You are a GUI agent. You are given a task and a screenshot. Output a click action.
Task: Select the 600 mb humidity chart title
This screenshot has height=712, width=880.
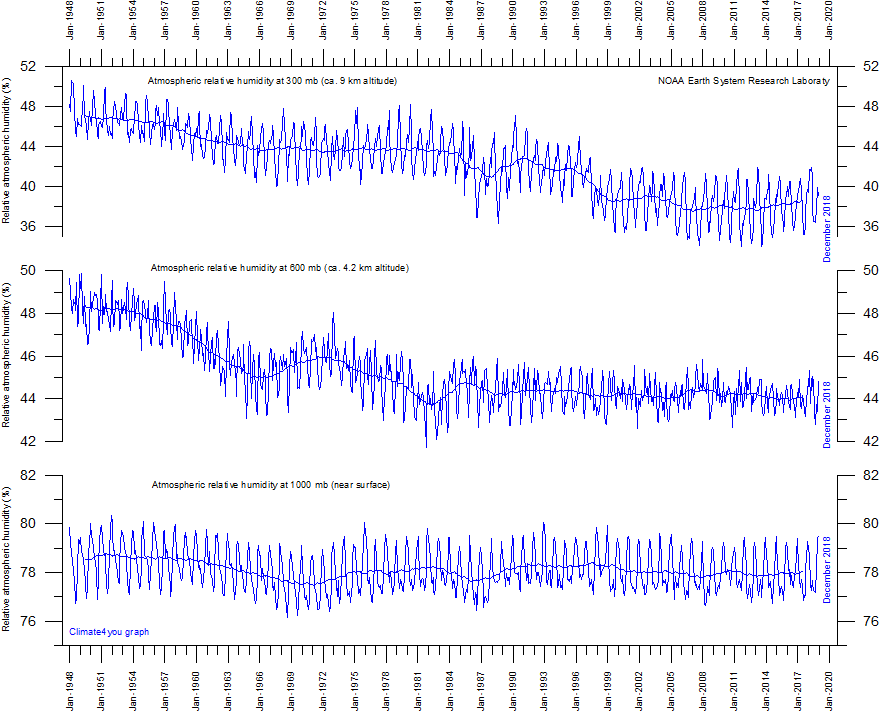pyautogui.click(x=279, y=268)
